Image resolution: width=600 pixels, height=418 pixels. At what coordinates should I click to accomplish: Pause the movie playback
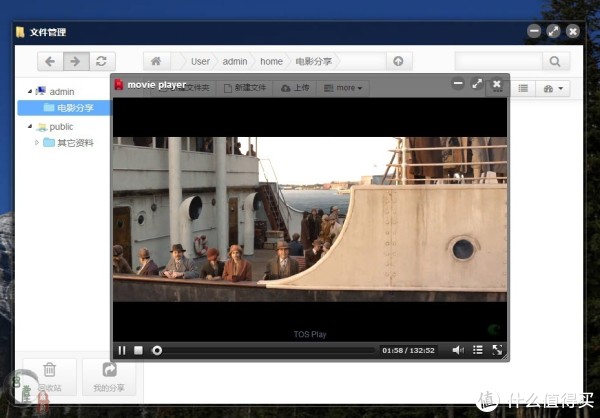[x=122, y=350]
